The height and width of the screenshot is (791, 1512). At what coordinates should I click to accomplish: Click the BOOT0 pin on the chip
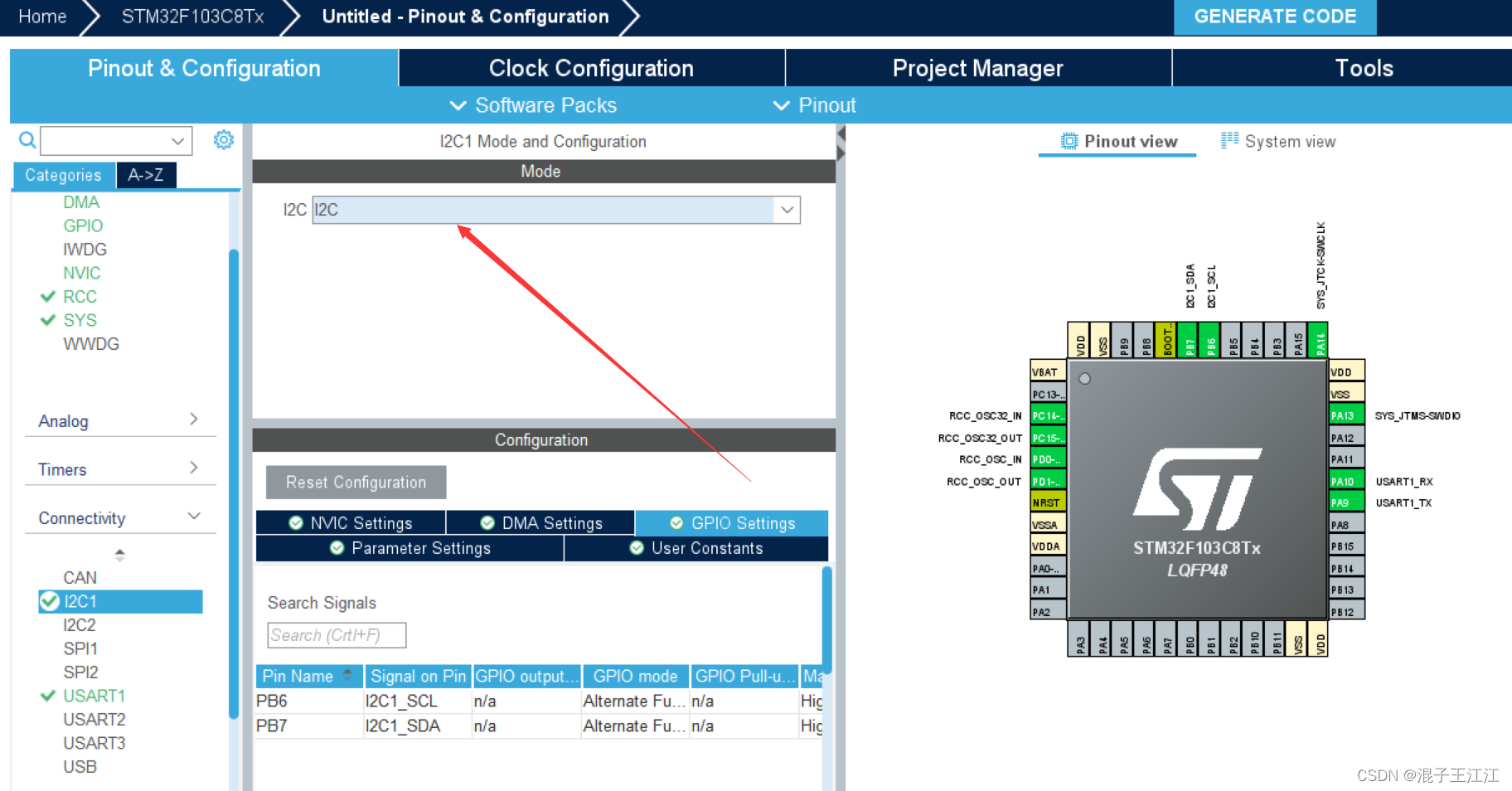[x=1167, y=340]
